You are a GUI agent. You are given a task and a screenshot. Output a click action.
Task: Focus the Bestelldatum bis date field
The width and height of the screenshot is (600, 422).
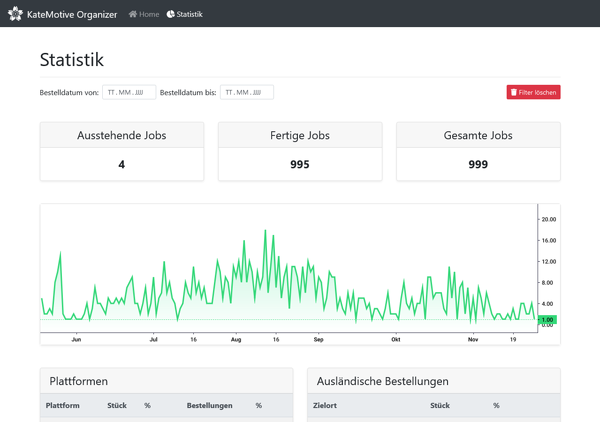[247, 92]
